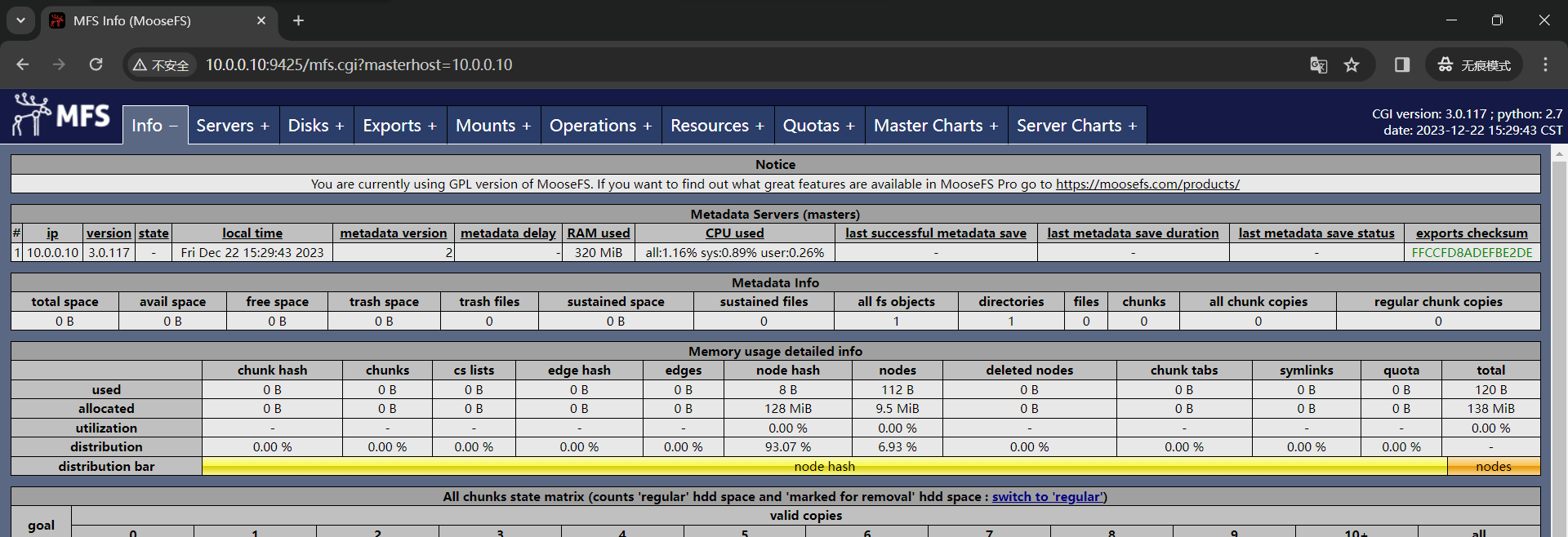Click the not-secure warning icon
1568x537 pixels.
tap(140, 65)
